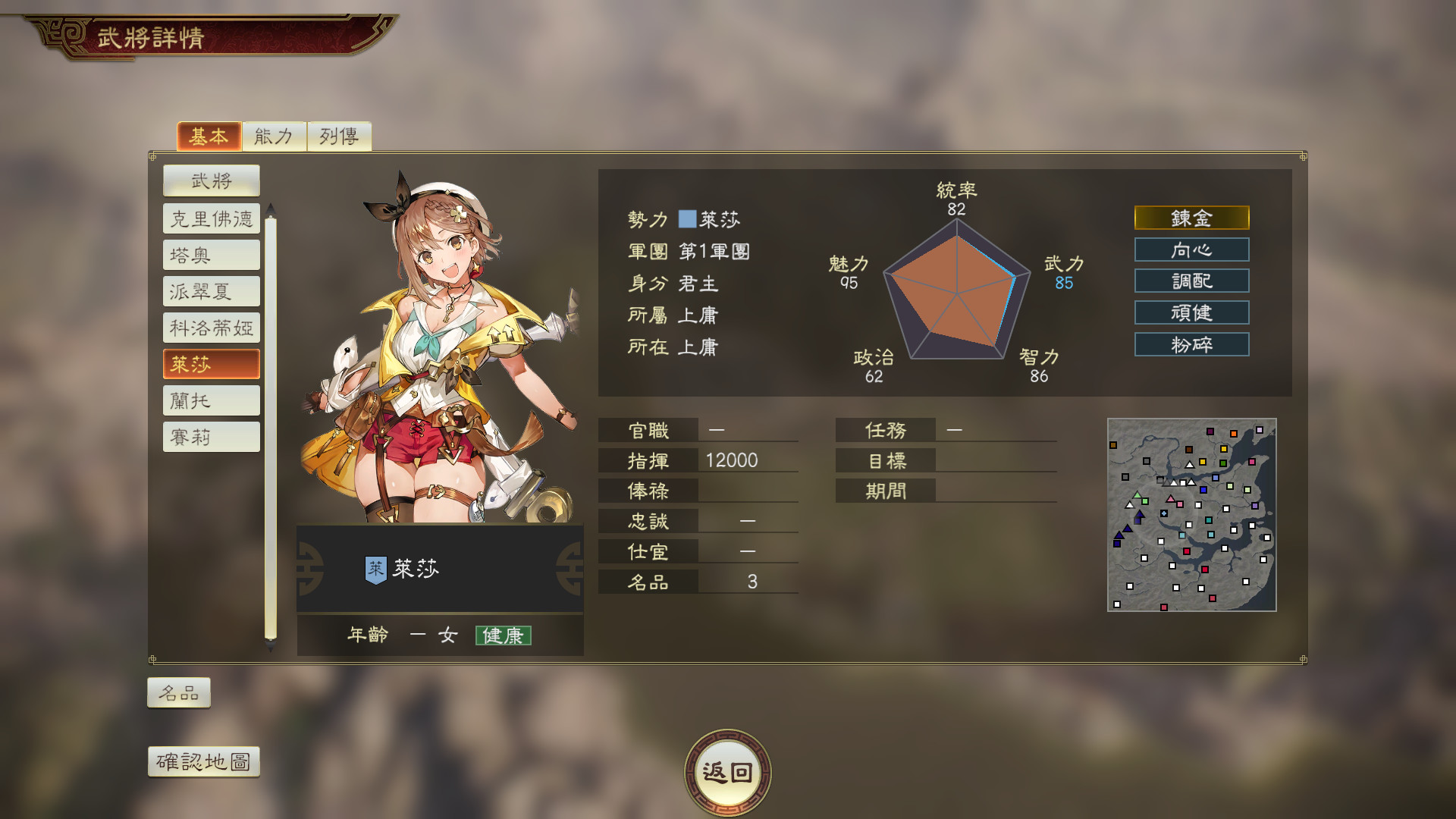Viewport: 1456px width, 819px height.
Task: Select the 頑健 trait badge
Action: pos(1191,312)
